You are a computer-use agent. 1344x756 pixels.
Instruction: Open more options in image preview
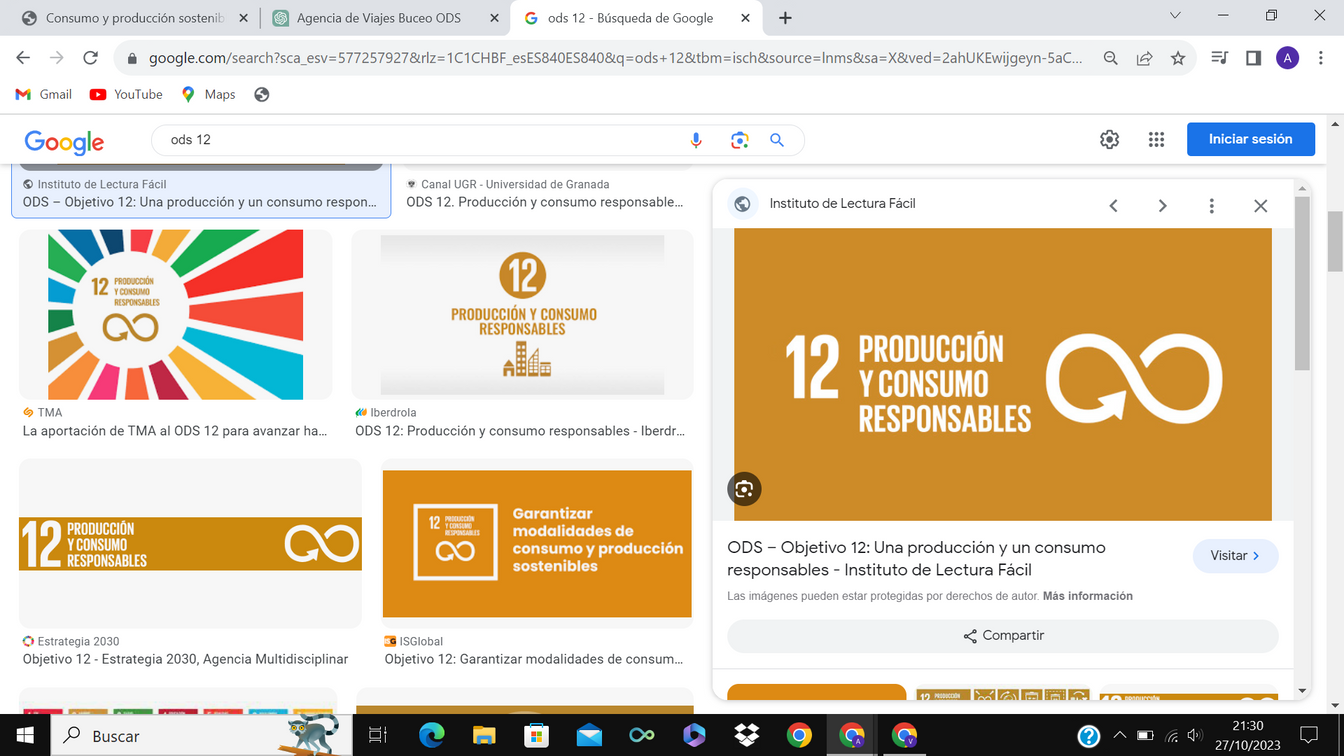point(1211,205)
